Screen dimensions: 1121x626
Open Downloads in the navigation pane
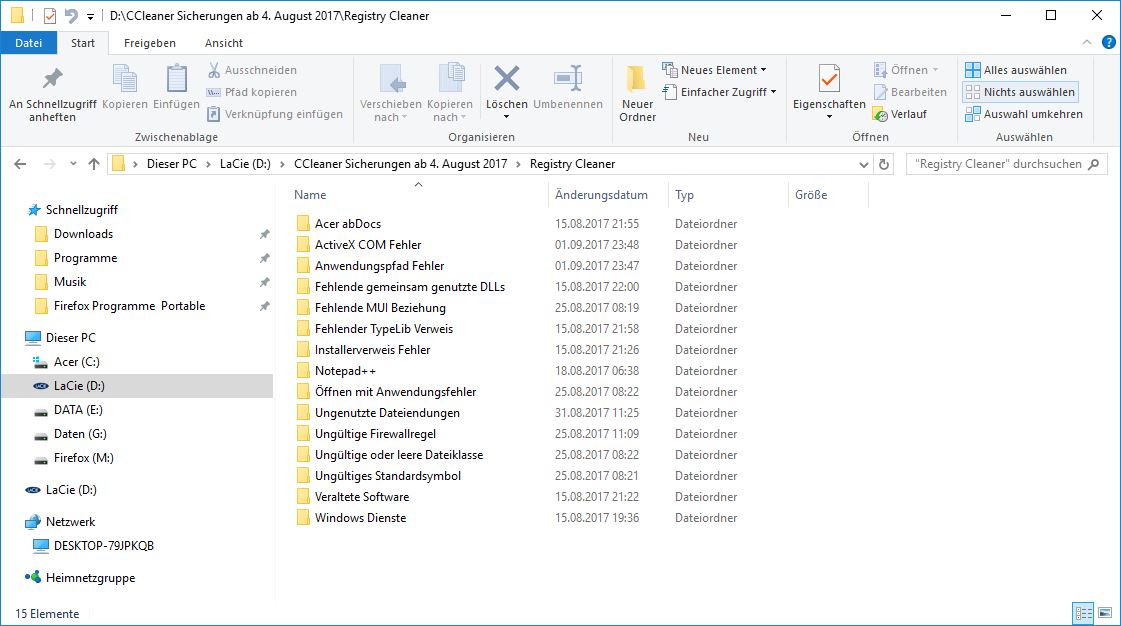[83, 234]
